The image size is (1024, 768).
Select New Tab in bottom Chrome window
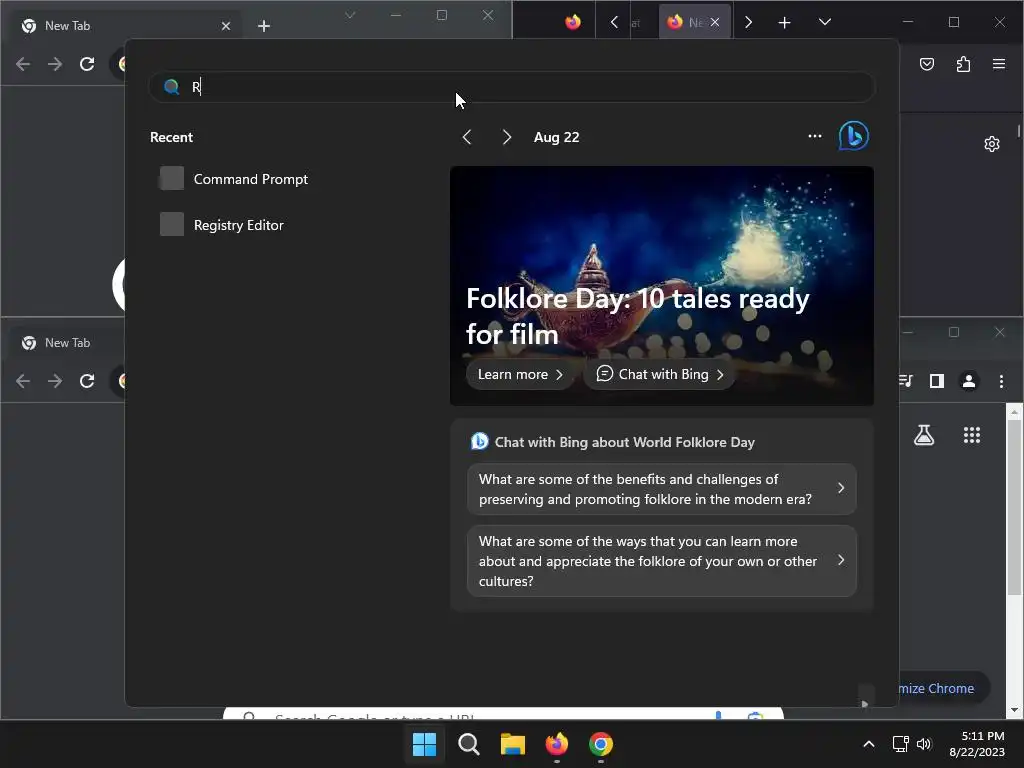coord(69,343)
